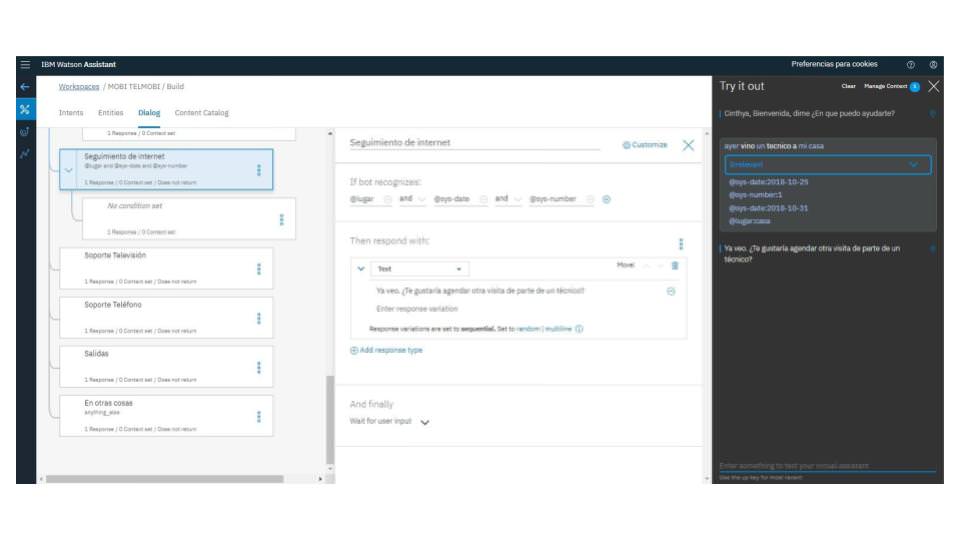Open the Irrelevant intent dropdown in Try it out
960x540 pixels.
[828, 165]
